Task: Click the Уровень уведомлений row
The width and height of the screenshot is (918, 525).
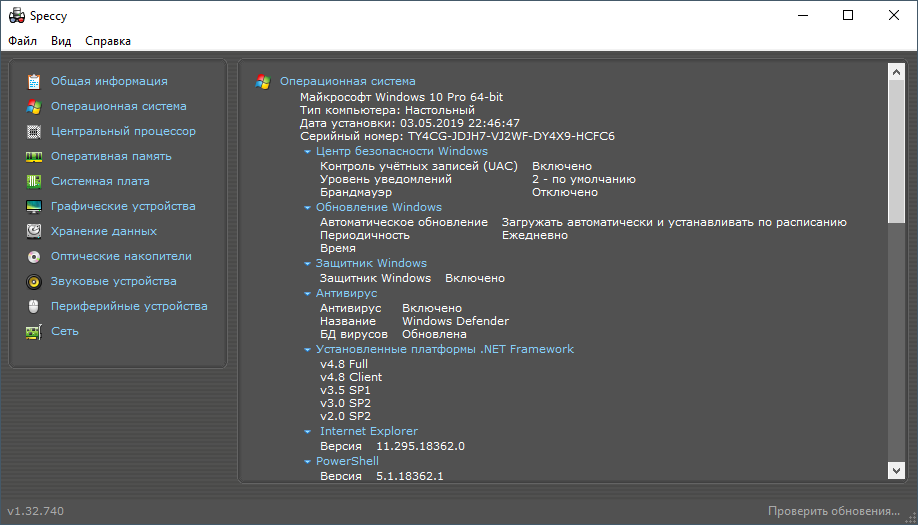Action: (478, 180)
